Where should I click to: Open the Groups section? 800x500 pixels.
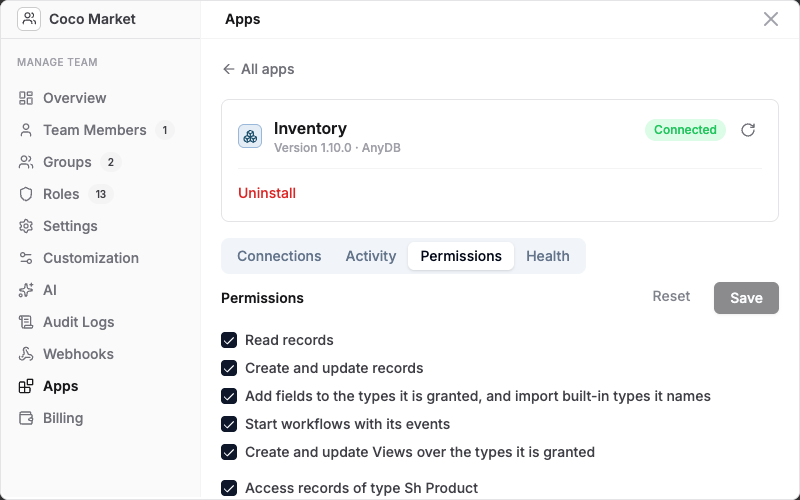click(x=67, y=162)
